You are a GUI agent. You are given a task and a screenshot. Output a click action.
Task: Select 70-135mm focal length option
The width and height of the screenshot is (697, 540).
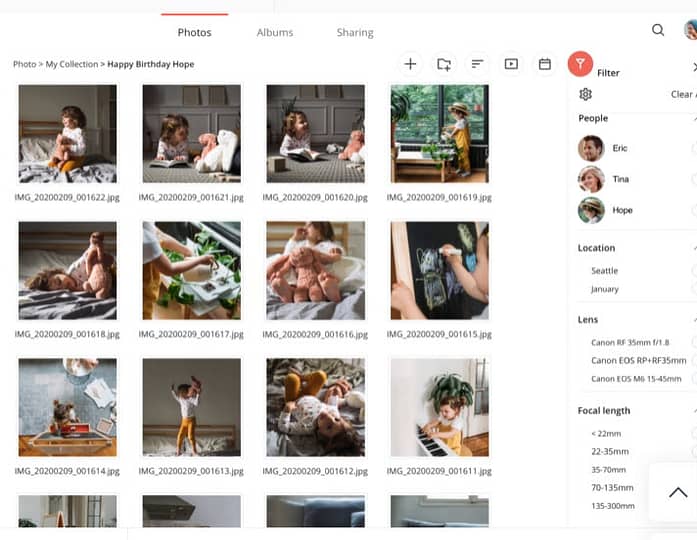coord(612,488)
